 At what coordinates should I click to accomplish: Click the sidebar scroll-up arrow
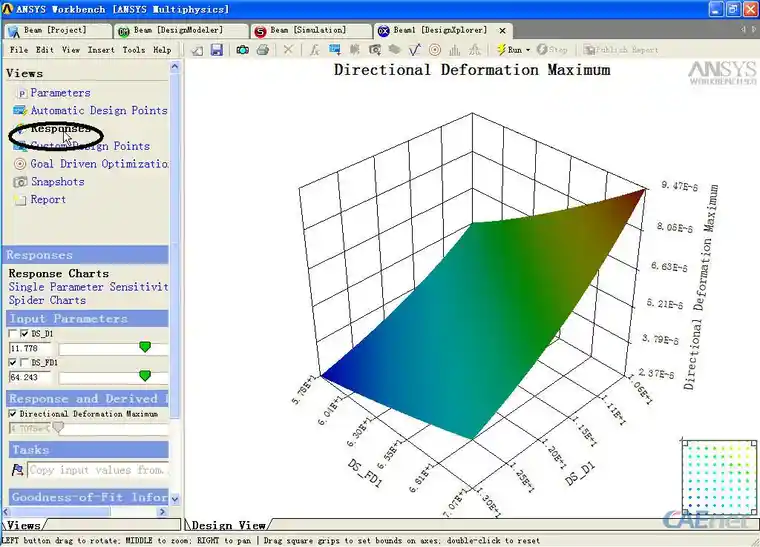(x=174, y=66)
